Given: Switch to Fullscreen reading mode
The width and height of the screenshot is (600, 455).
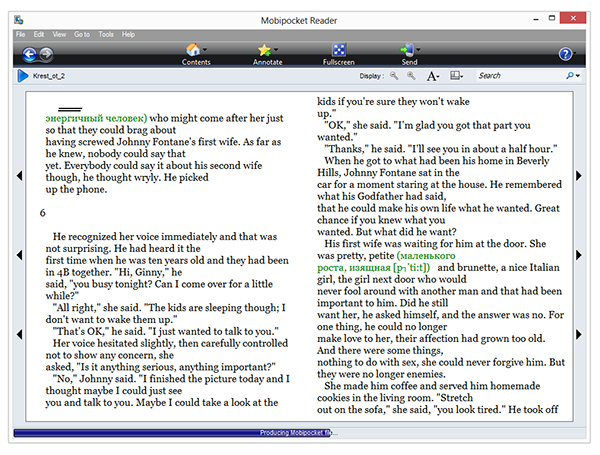Looking at the screenshot, I should click(x=338, y=49).
